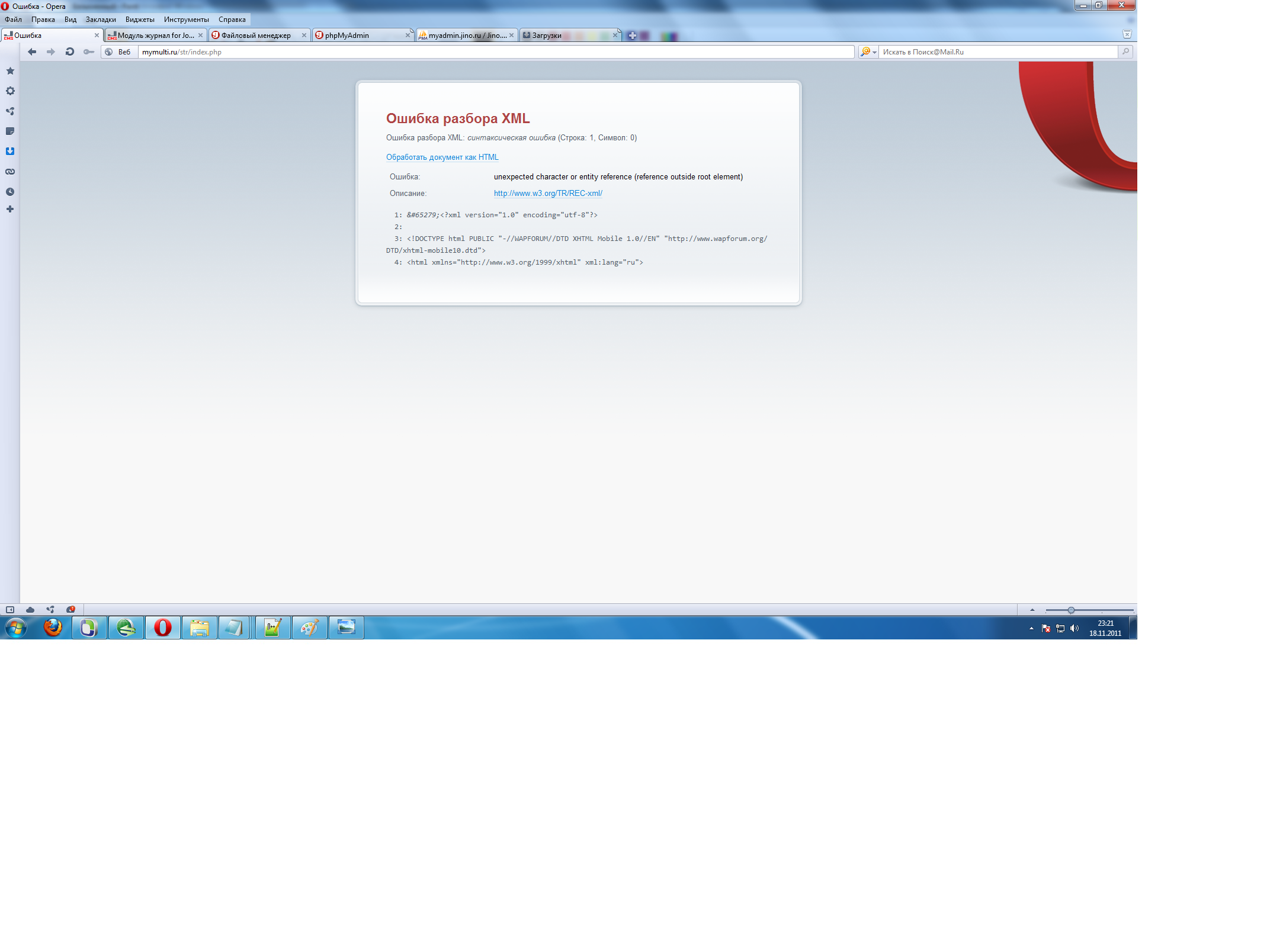The width and height of the screenshot is (1283, 952).
Task: Click the password wand key icon
Action: click(89, 52)
